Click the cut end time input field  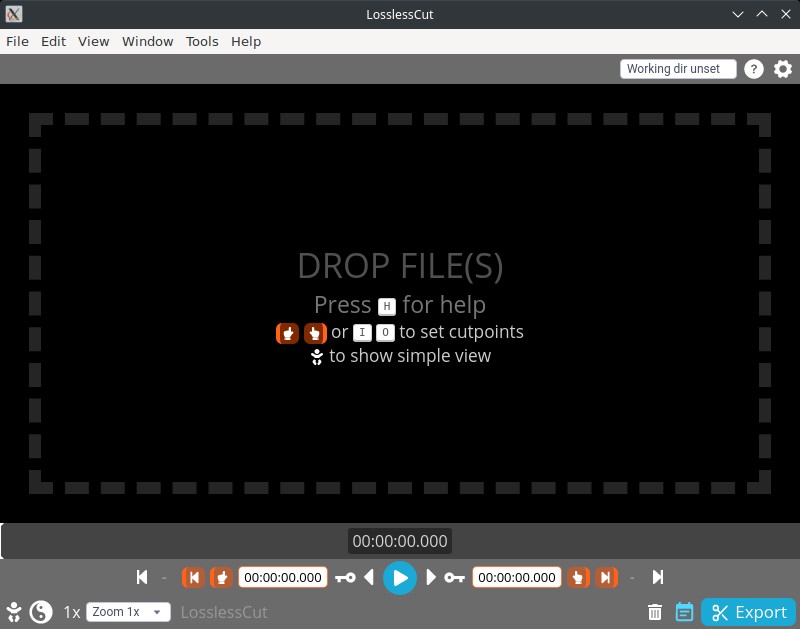[517, 577]
